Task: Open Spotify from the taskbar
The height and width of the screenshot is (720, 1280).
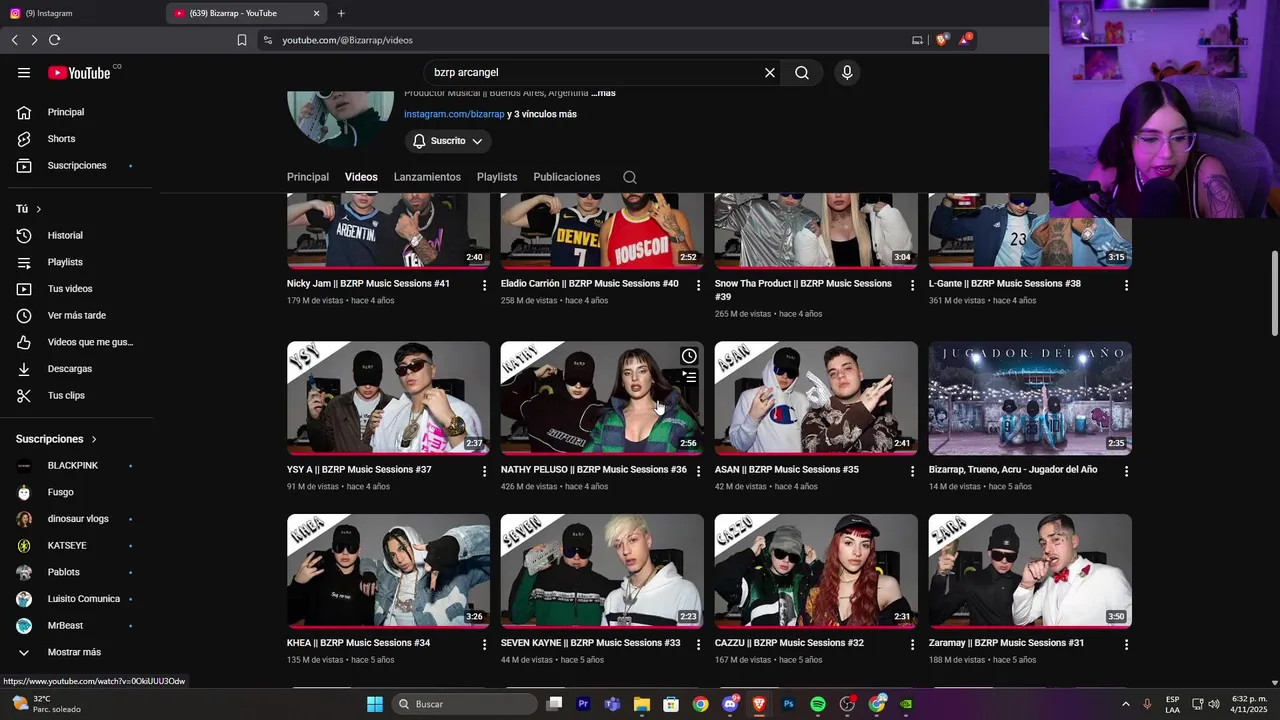Action: point(818,704)
